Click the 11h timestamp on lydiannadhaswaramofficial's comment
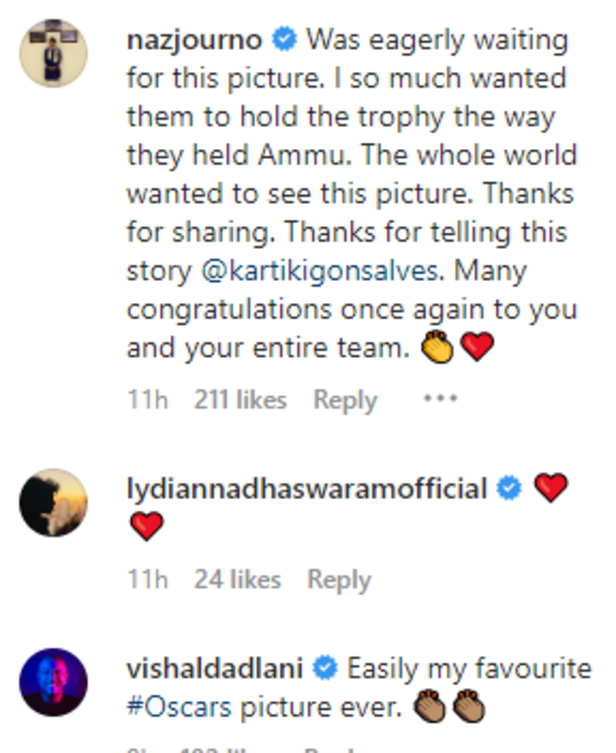 147,579
